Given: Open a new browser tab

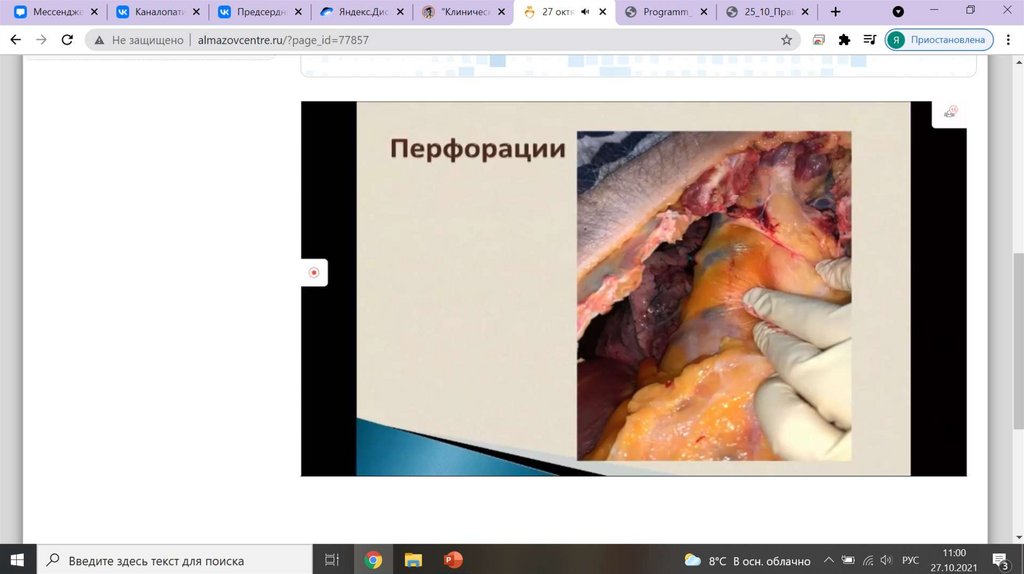Looking at the screenshot, I should point(835,12).
